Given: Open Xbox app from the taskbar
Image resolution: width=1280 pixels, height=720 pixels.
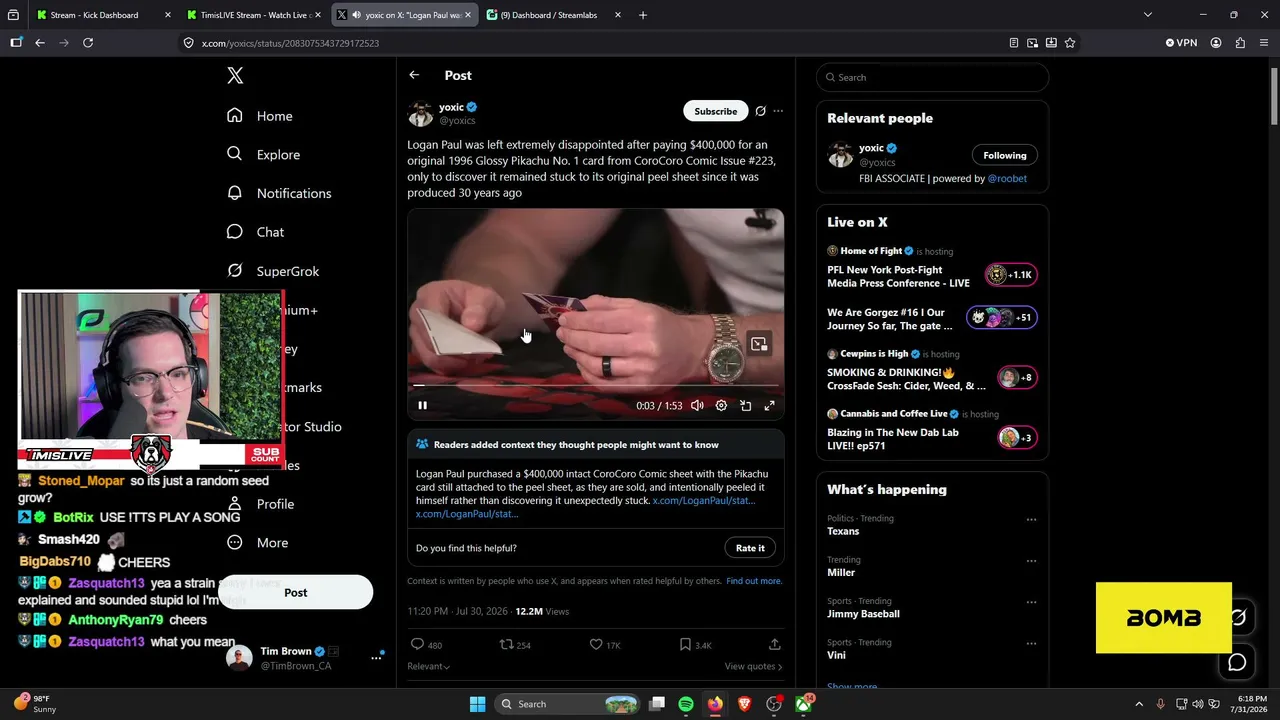Looking at the screenshot, I should [803, 704].
